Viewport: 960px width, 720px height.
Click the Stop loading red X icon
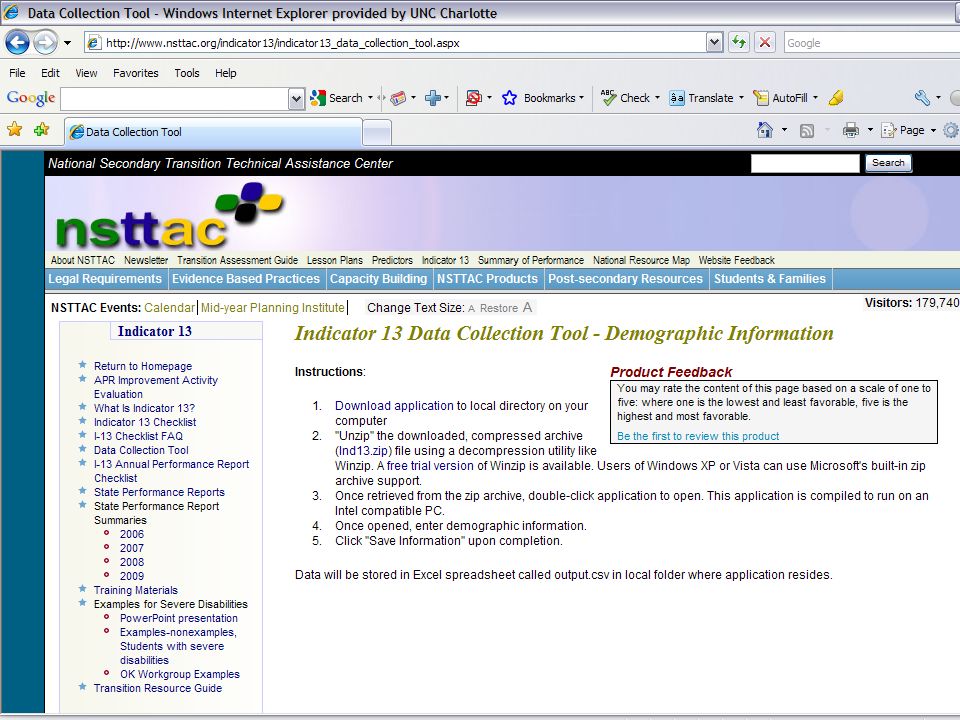click(765, 42)
